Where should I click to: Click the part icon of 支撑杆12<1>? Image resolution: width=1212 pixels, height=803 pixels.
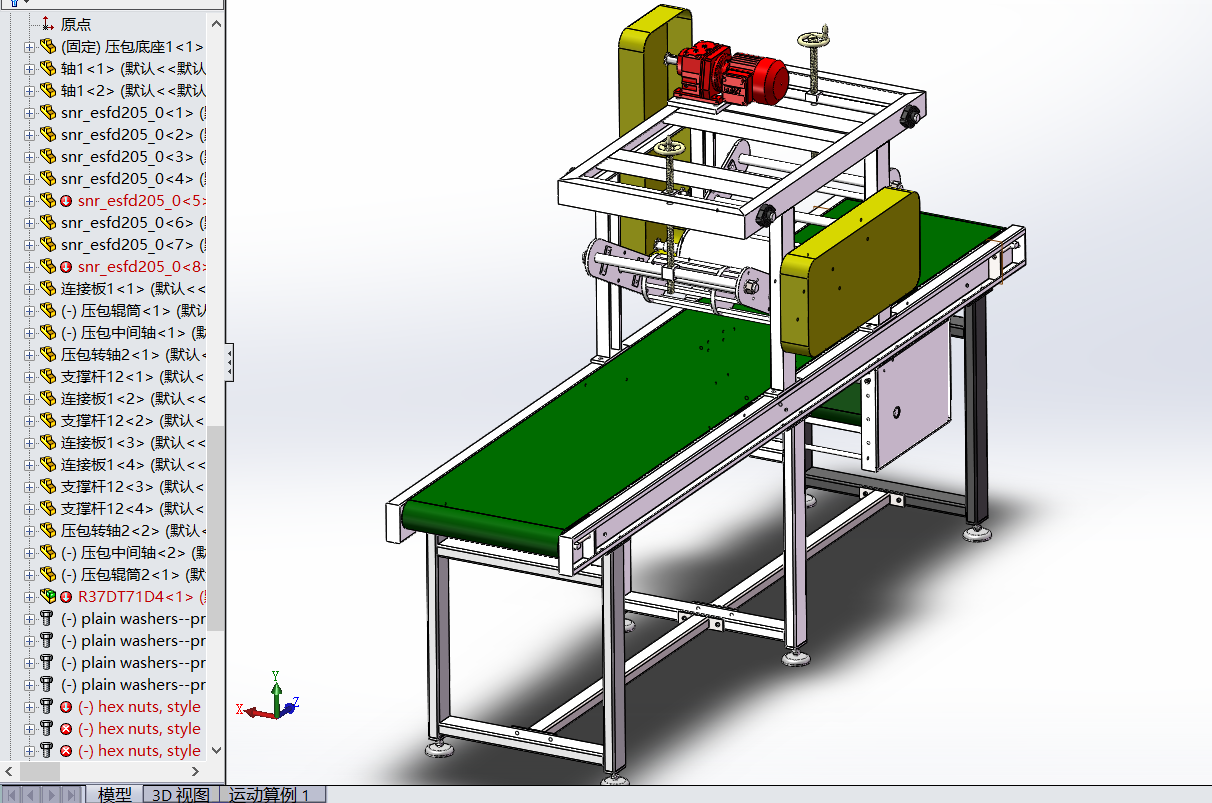coord(48,376)
